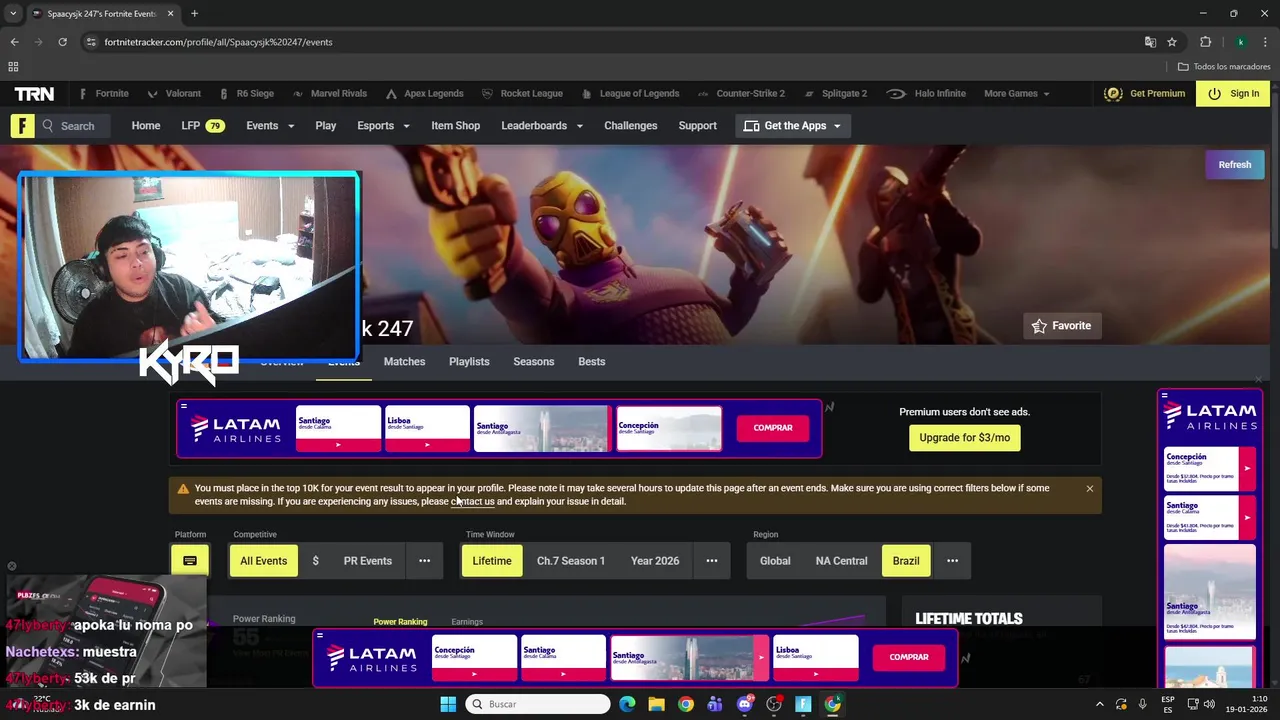1280x720 pixels.
Task: Dismiss the top-10K warning banner
Action: [1090, 489]
